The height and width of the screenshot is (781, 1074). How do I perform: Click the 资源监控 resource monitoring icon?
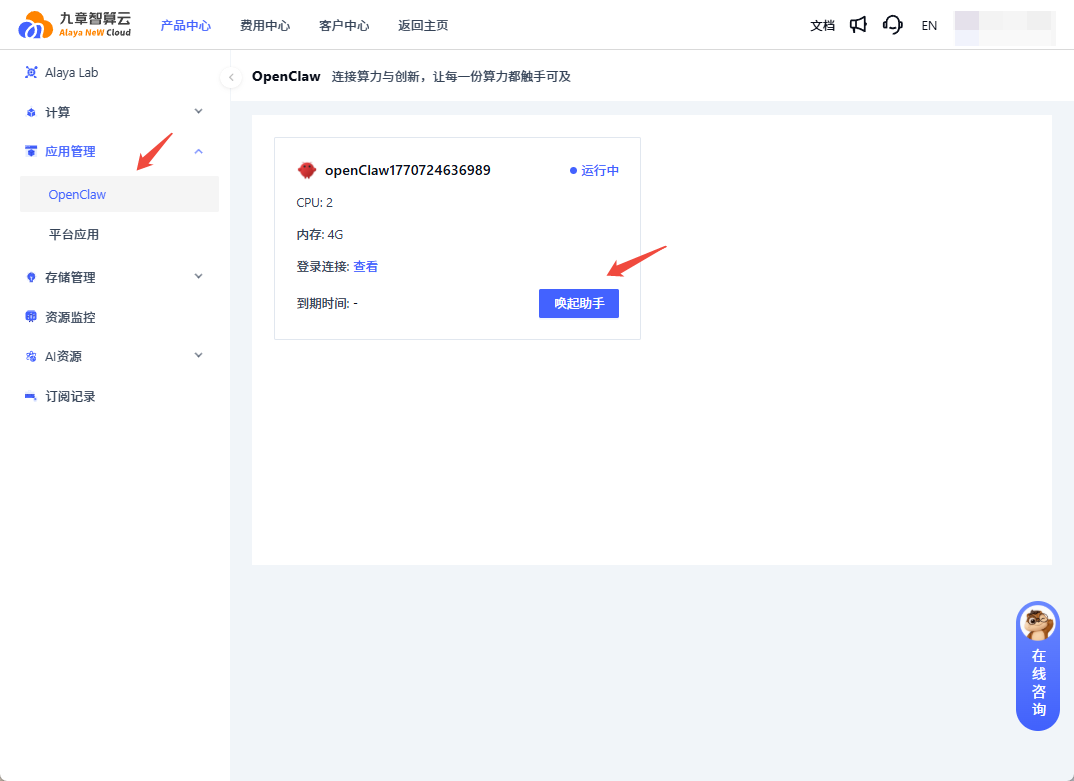30,316
